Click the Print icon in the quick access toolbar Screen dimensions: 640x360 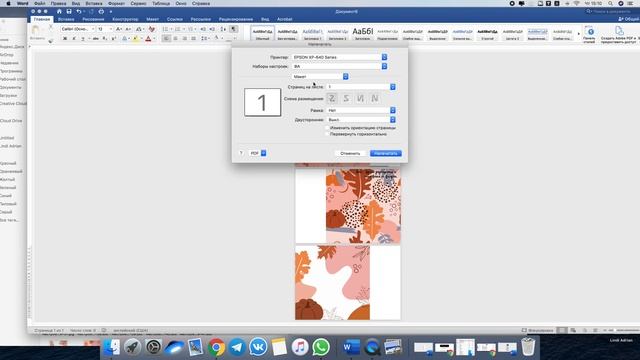click(101, 11)
